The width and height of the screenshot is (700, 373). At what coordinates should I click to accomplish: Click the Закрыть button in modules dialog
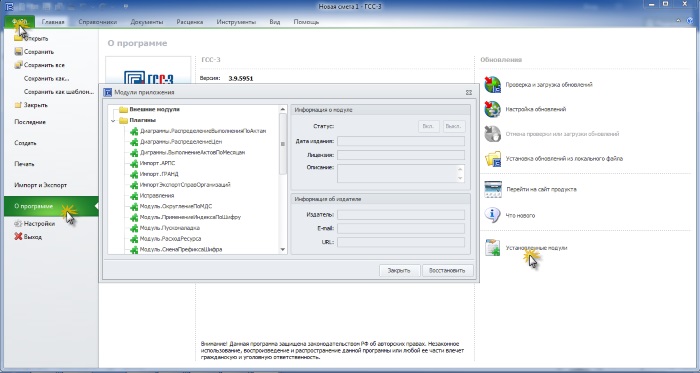(x=400, y=270)
